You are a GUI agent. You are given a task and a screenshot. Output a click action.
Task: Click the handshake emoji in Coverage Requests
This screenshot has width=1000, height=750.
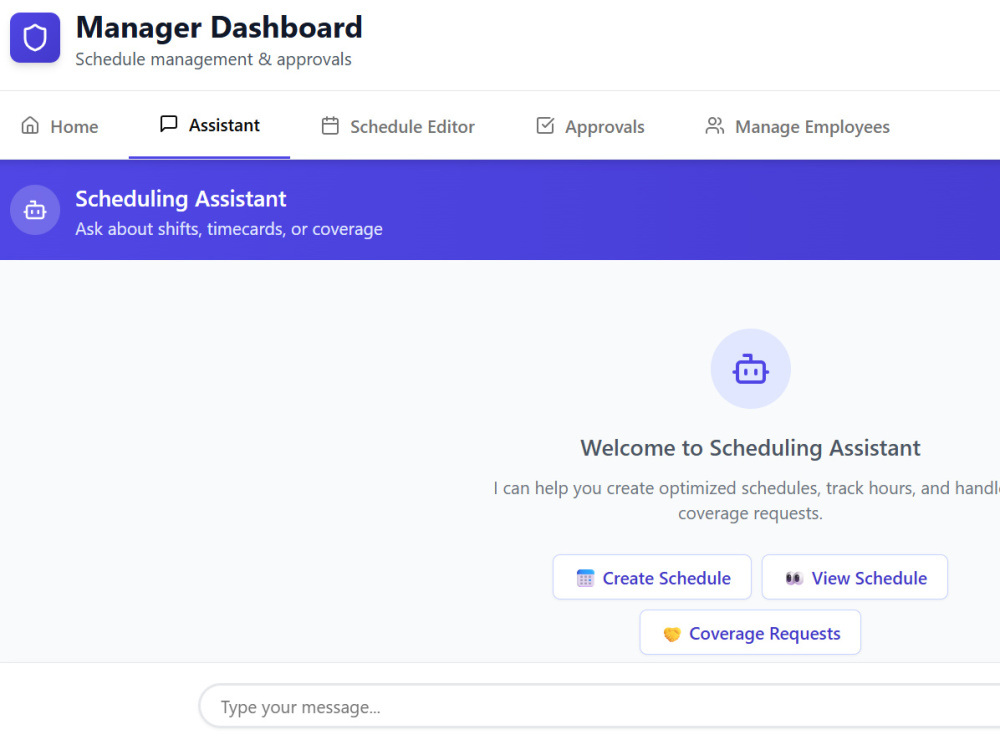pyautogui.click(x=672, y=634)
